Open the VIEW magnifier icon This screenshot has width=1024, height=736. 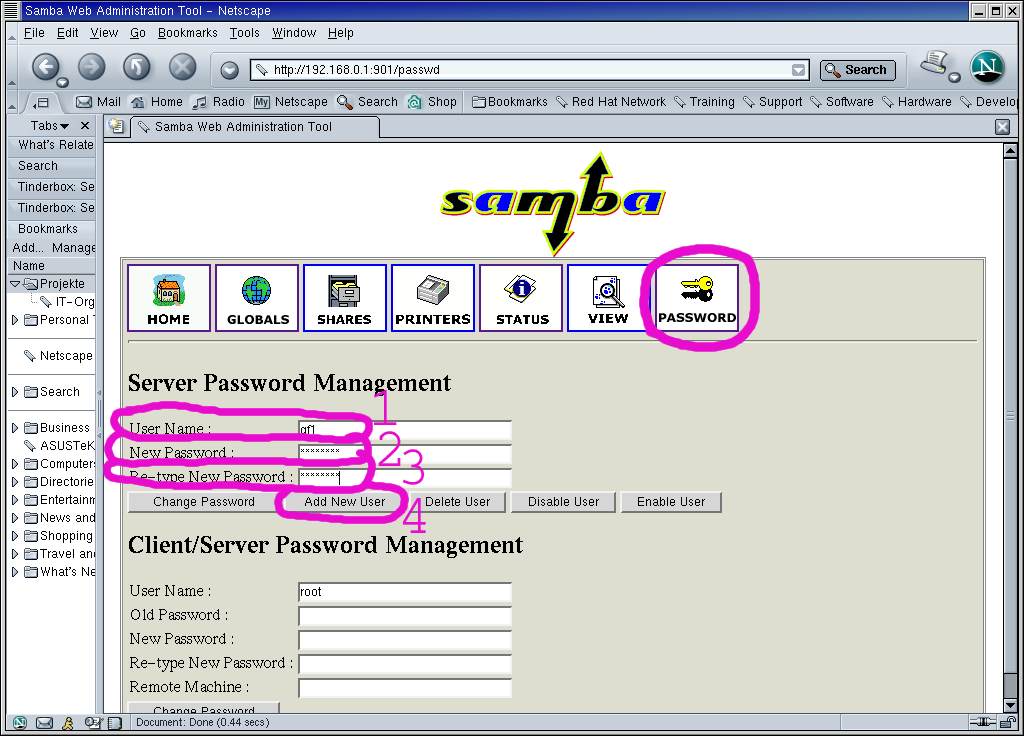click(x=608, y=297)
